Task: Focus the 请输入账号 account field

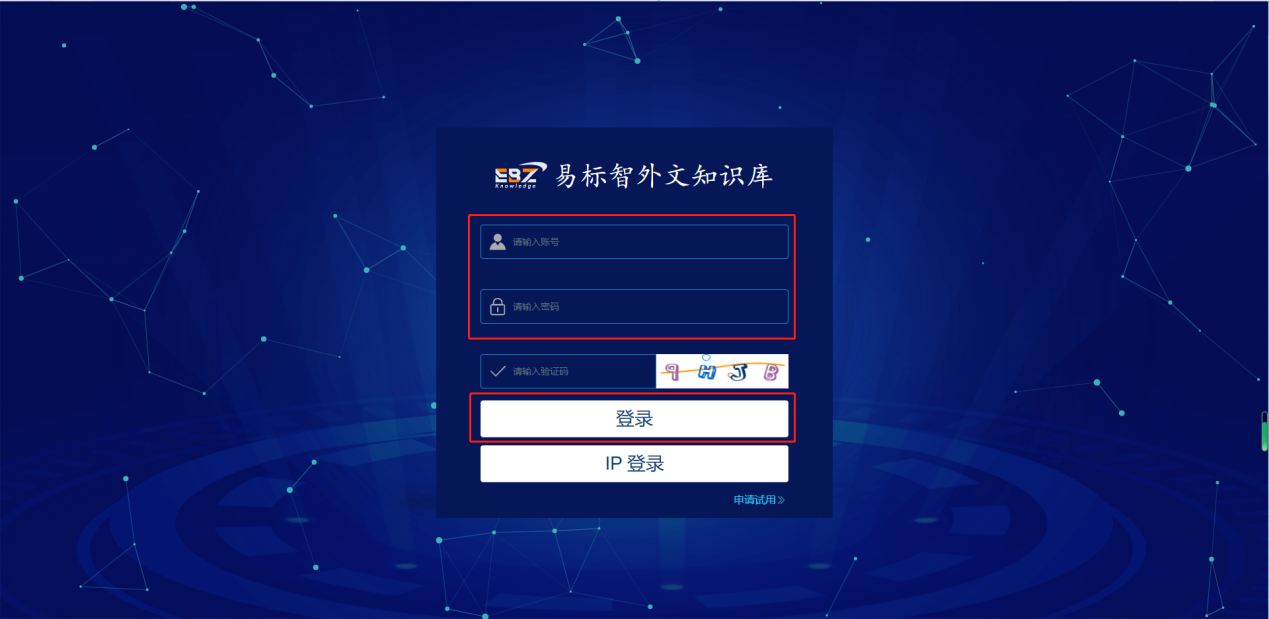Action: tap(634, 242)
